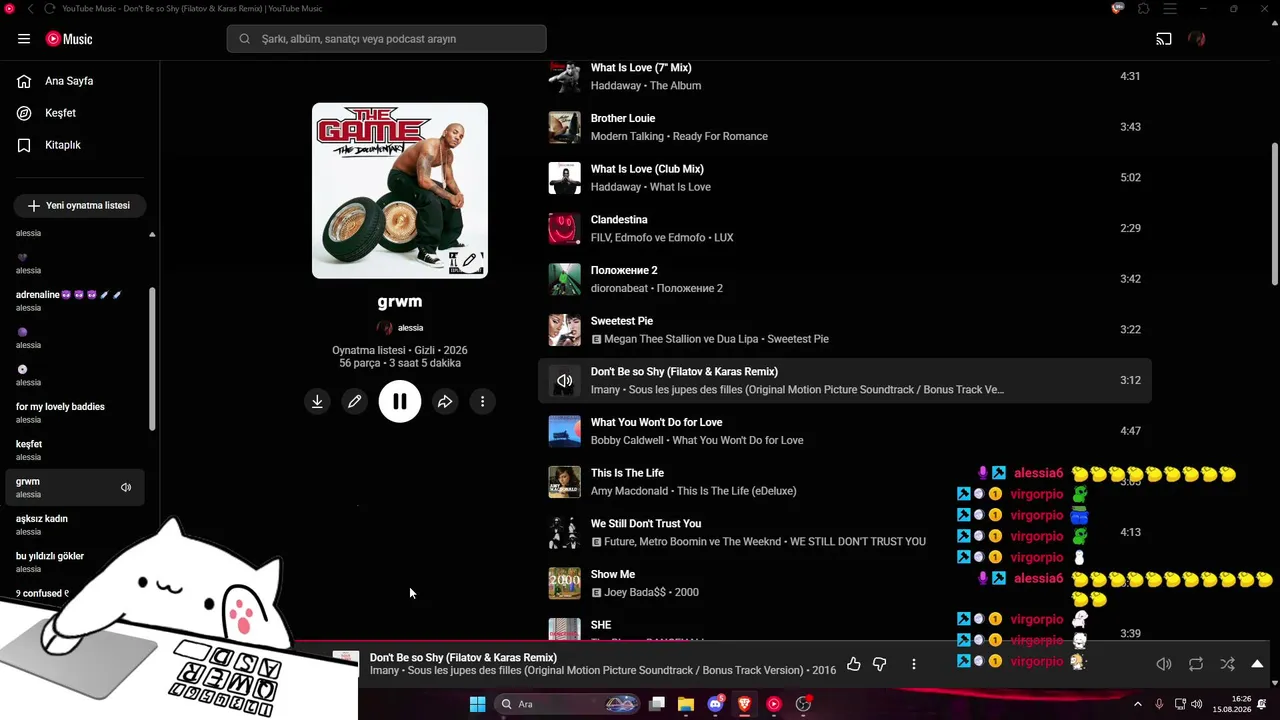Dislike the currently playing song
Screen dimensions: 1280x720
point(880,664)
